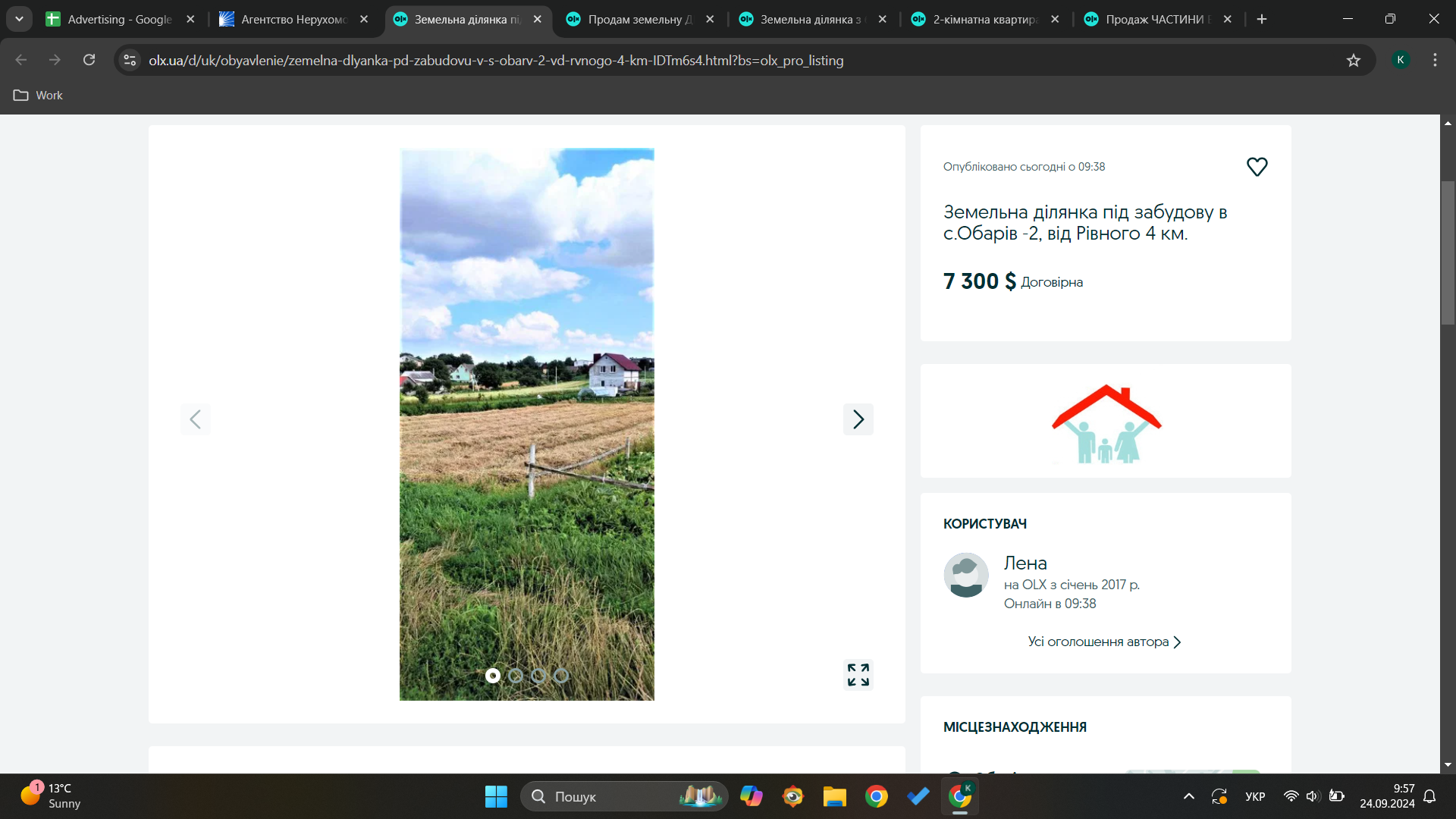The width and height of the screenshot is (1456, 819).
Task: Open Усі оголошення автора link
Action: [x=1104, y=642]
